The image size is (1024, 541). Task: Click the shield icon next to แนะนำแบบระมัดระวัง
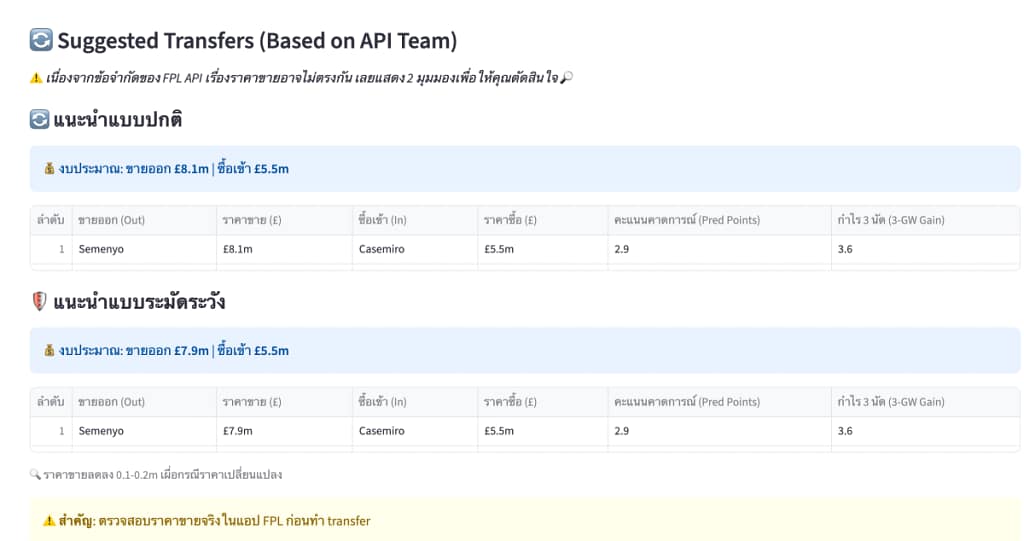point(39,302)
